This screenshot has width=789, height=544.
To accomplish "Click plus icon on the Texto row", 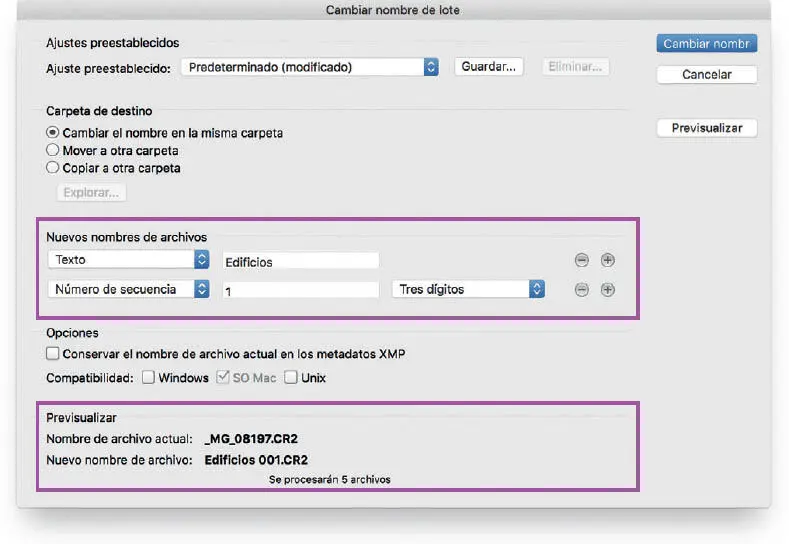I will click(607, 260).
